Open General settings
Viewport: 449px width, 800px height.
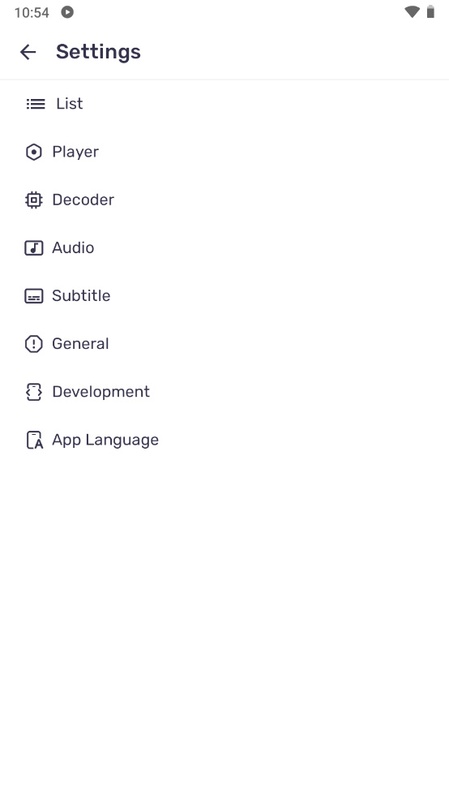coord(224,344)
